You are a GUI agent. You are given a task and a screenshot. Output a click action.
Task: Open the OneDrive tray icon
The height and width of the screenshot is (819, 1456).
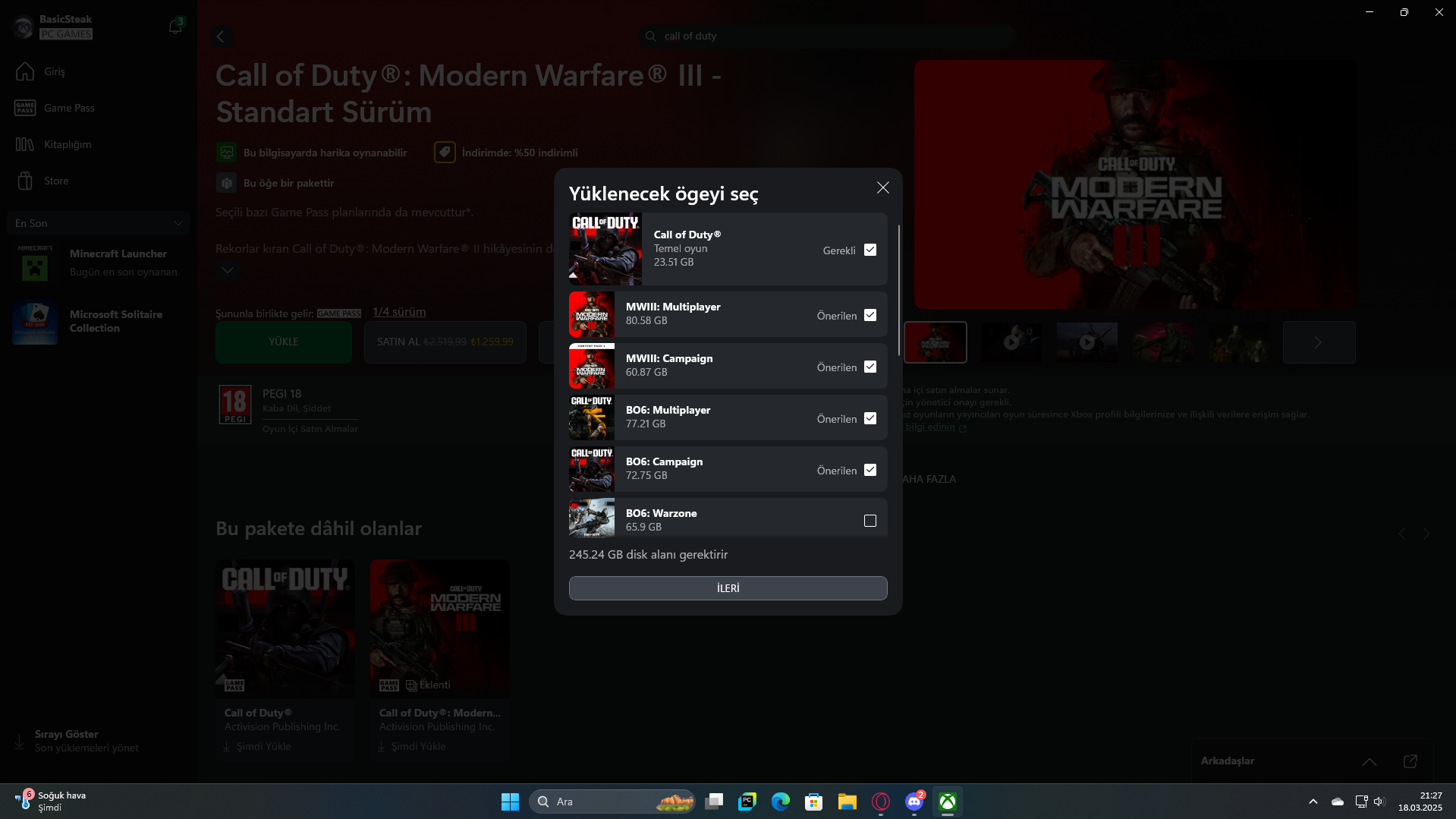[x=1338, y=802]
